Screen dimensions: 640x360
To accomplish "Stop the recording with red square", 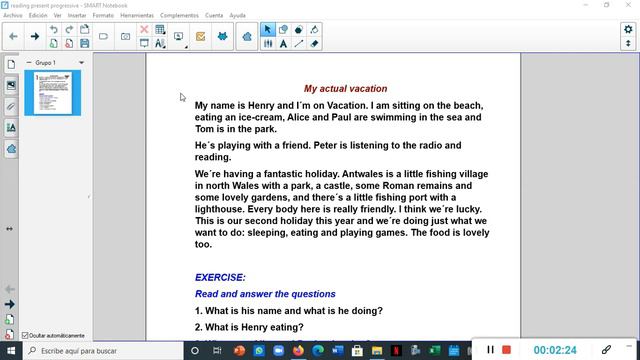I will tap(507, 350).
